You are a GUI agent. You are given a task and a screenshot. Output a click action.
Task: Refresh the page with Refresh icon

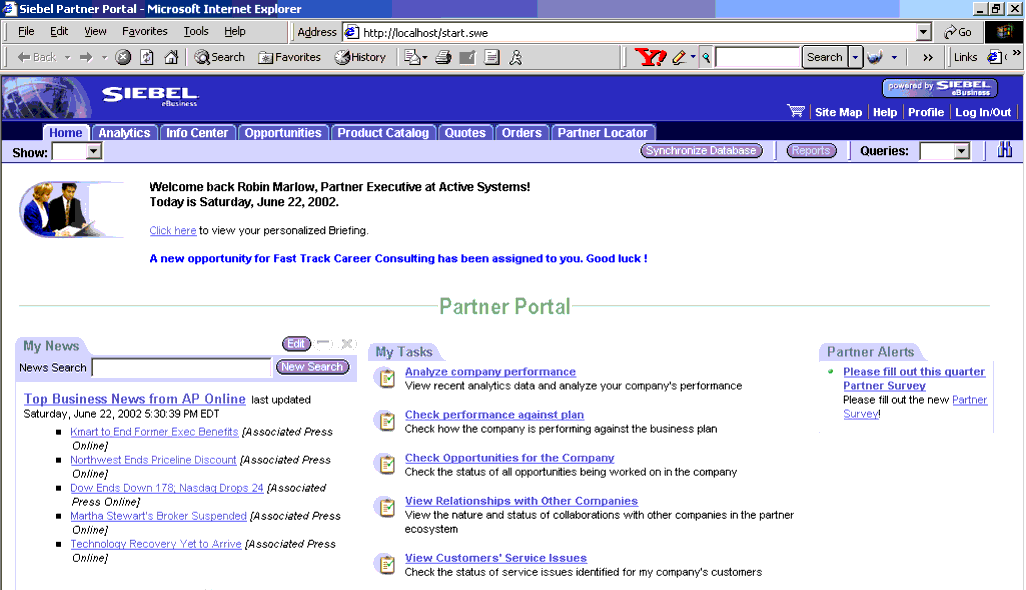point(147,58)
